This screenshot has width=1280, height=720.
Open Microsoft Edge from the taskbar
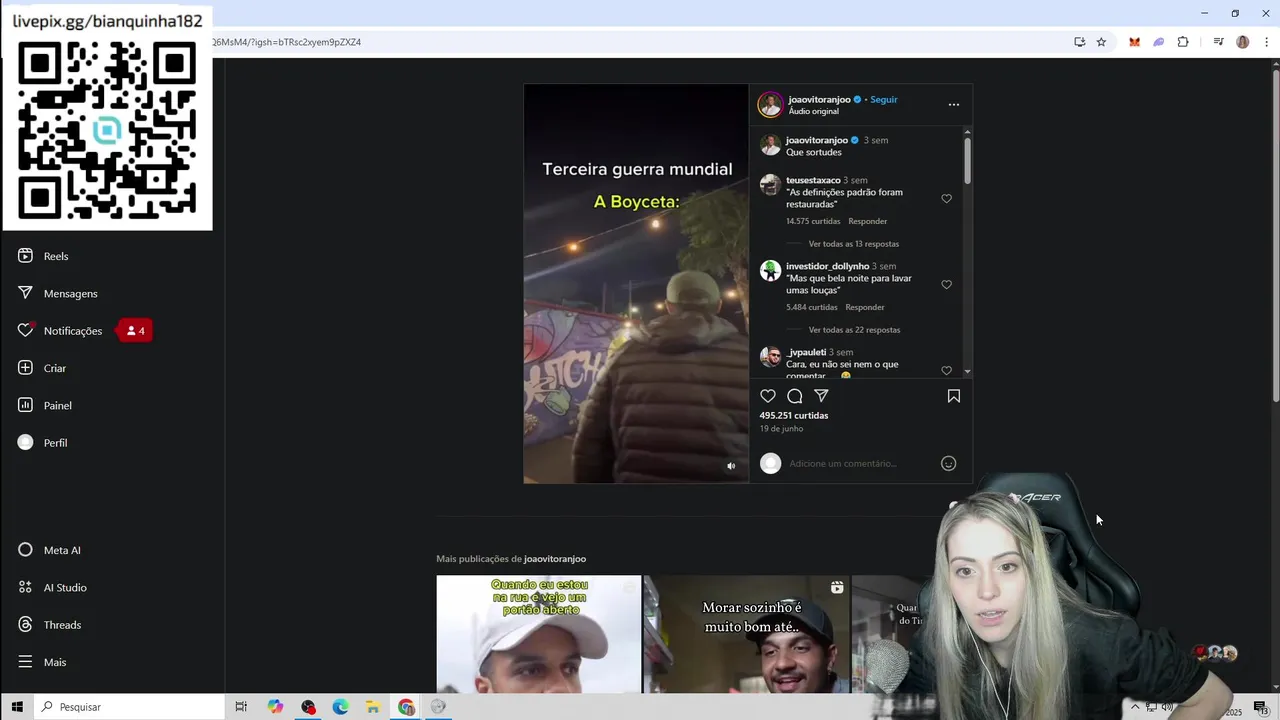point(340,707)
